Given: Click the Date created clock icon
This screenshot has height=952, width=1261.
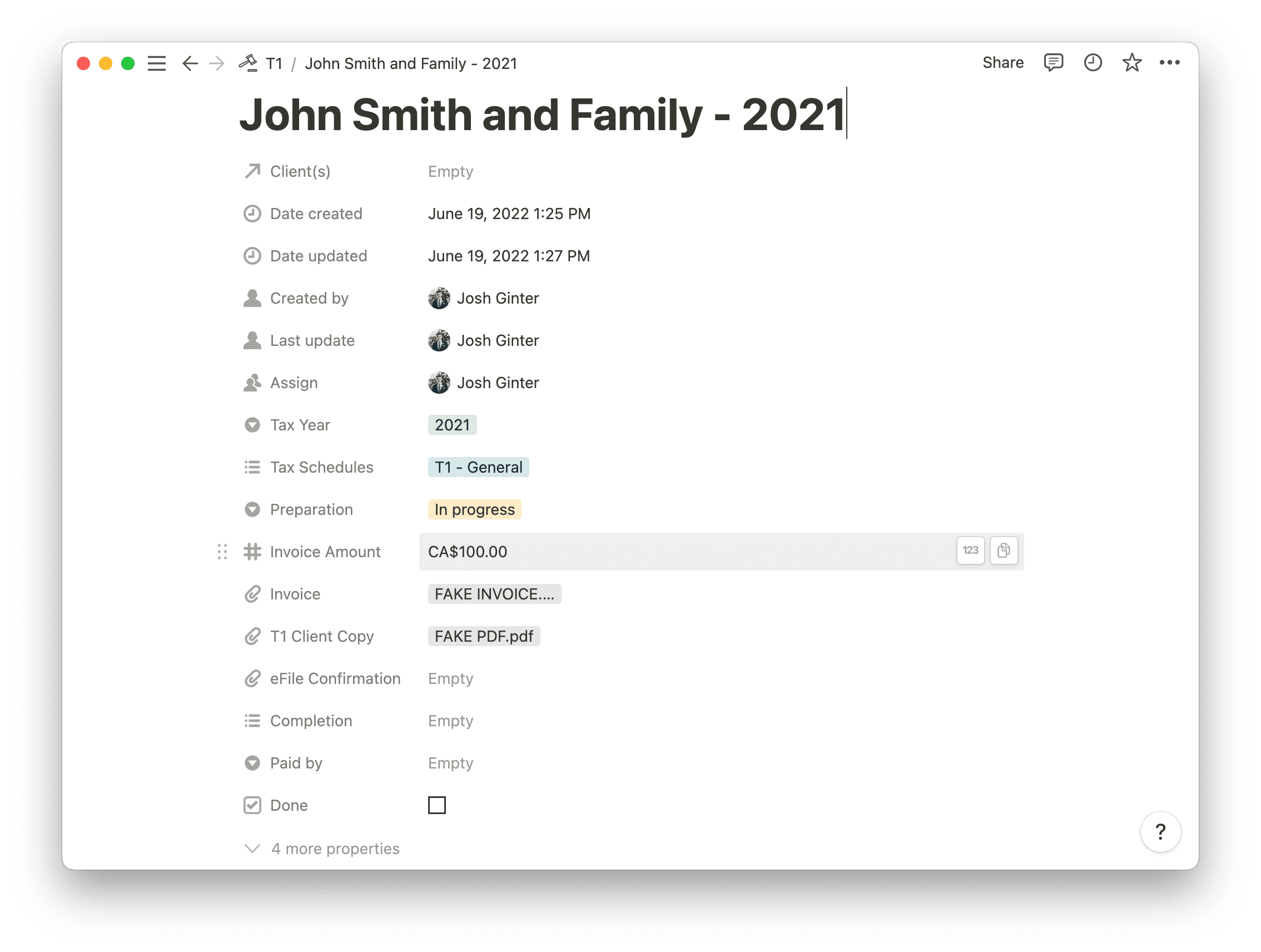Looking at the screenshot, I should [x=252, y=213].
